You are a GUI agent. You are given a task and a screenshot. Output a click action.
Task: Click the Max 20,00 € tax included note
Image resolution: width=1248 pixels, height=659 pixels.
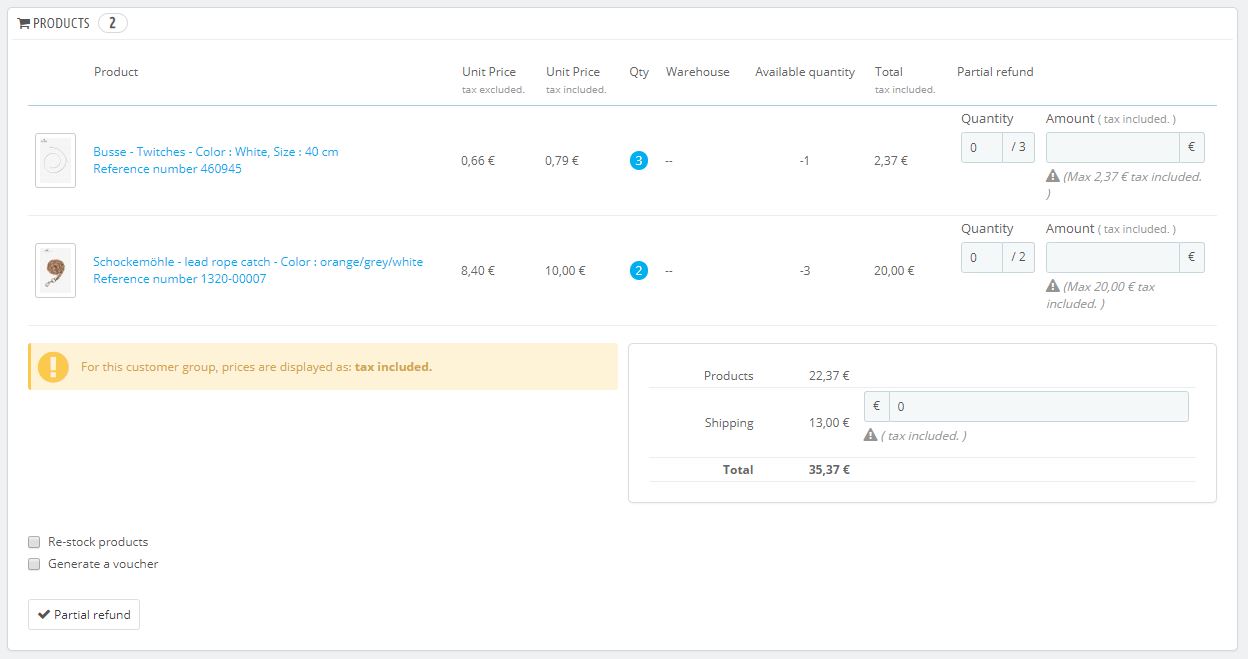(x=1100, y=295)
